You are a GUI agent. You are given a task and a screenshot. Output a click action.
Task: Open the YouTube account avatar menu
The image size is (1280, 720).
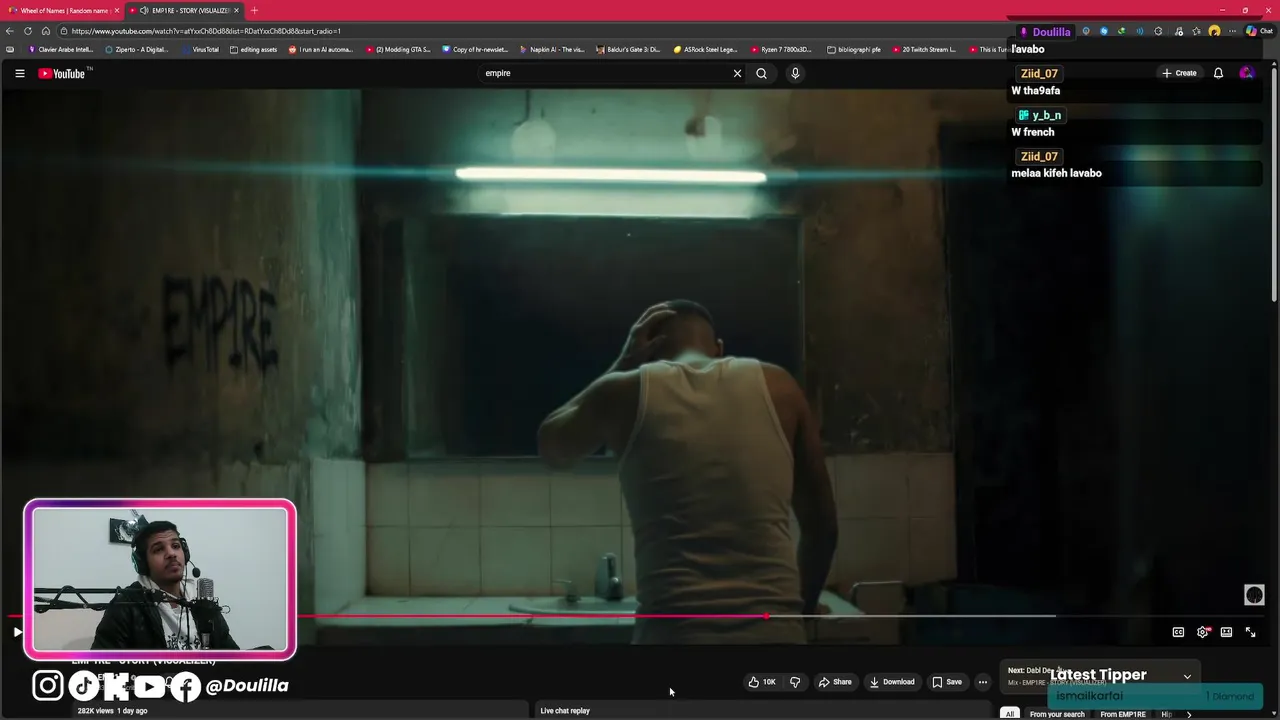coord(1246,73)
